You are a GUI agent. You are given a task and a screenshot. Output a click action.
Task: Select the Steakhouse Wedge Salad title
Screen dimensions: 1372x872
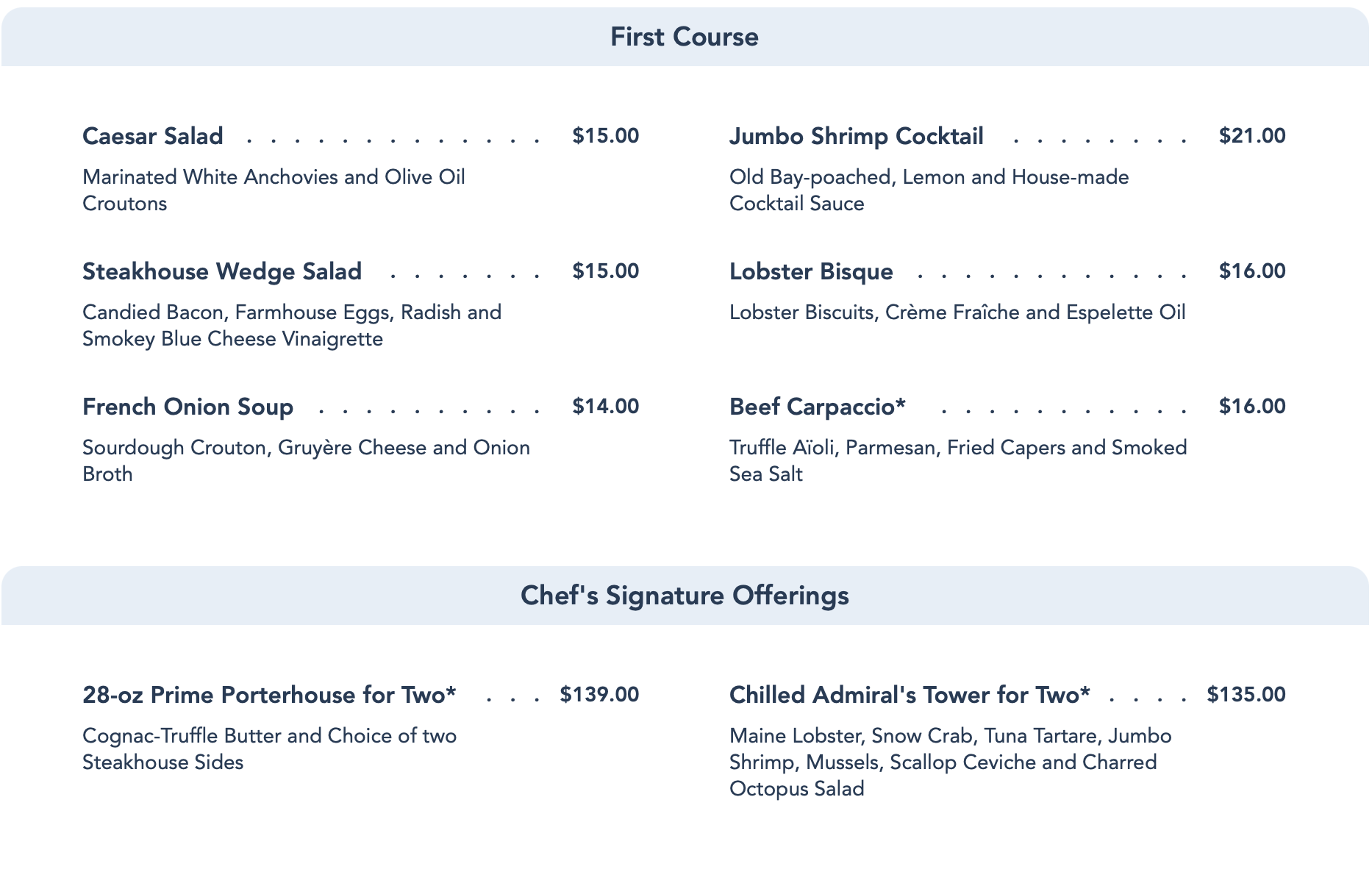tap(222, 271)
